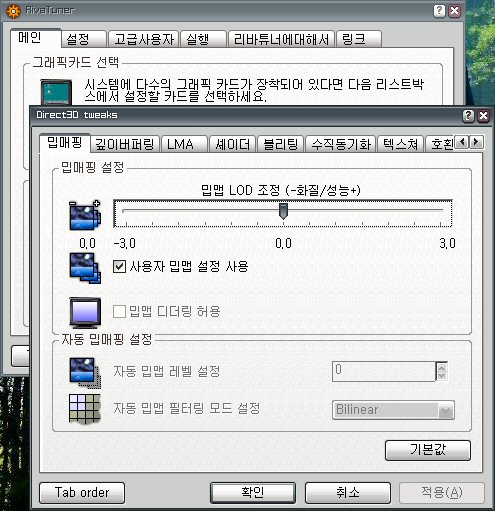Click the mipmap dithering monitor icon
Image resolution: width=495 pixels, height=511 pixels.
[85, 313]
